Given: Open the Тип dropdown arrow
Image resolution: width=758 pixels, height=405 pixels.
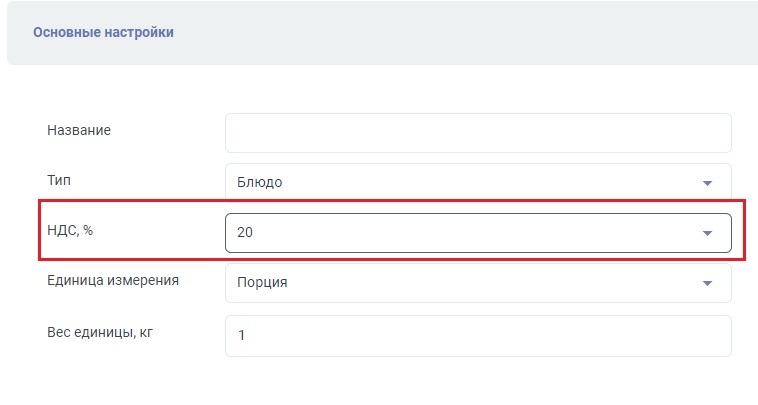Looking at the screenshot, I should click(x=707, y=184).
